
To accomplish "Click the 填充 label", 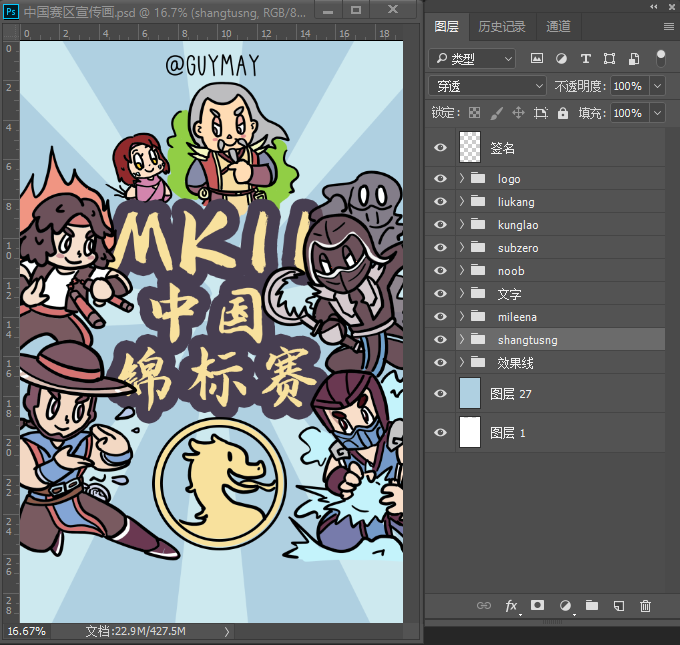I will pos(592,113).
